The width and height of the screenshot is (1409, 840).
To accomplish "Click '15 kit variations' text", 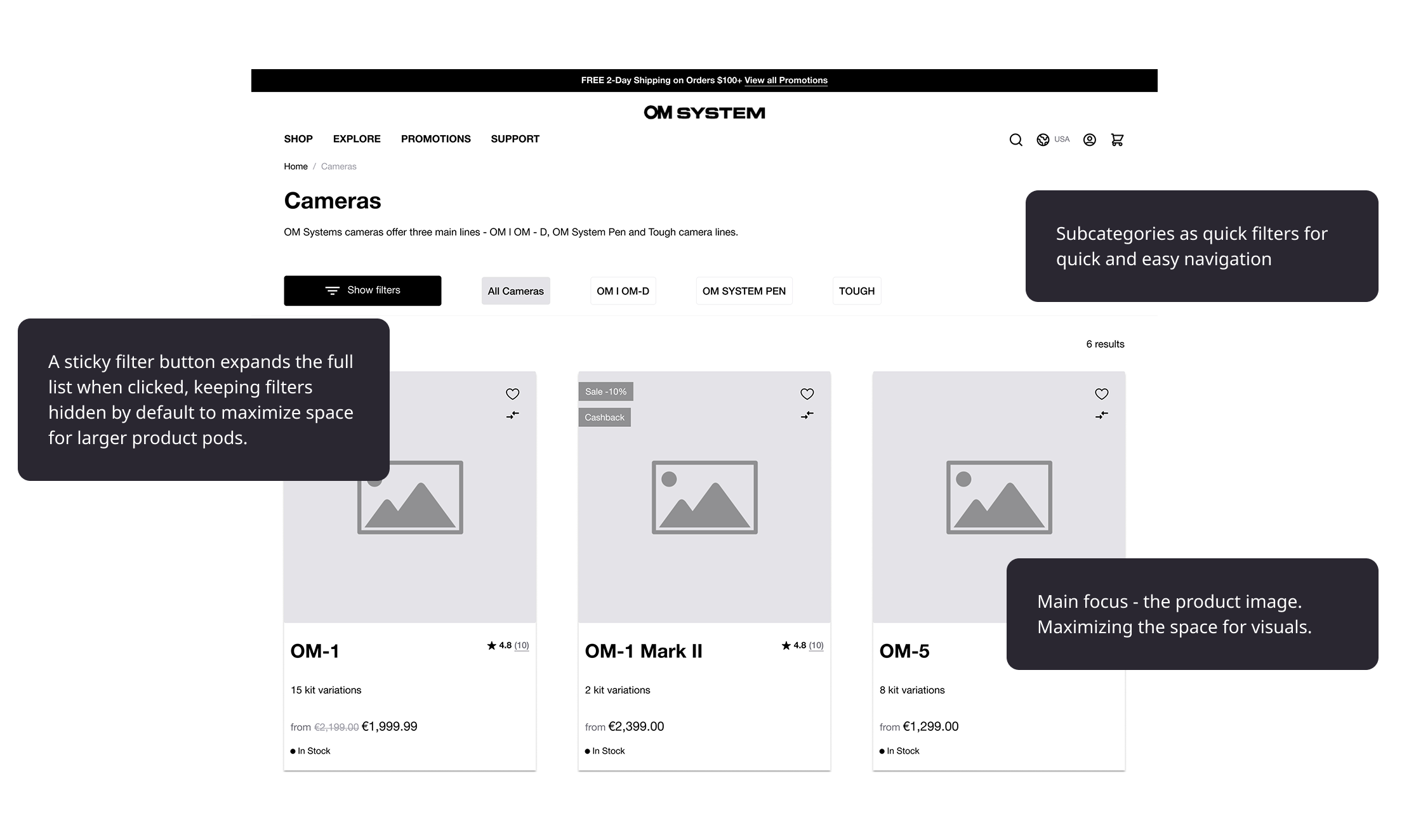I will pos(326,690).
